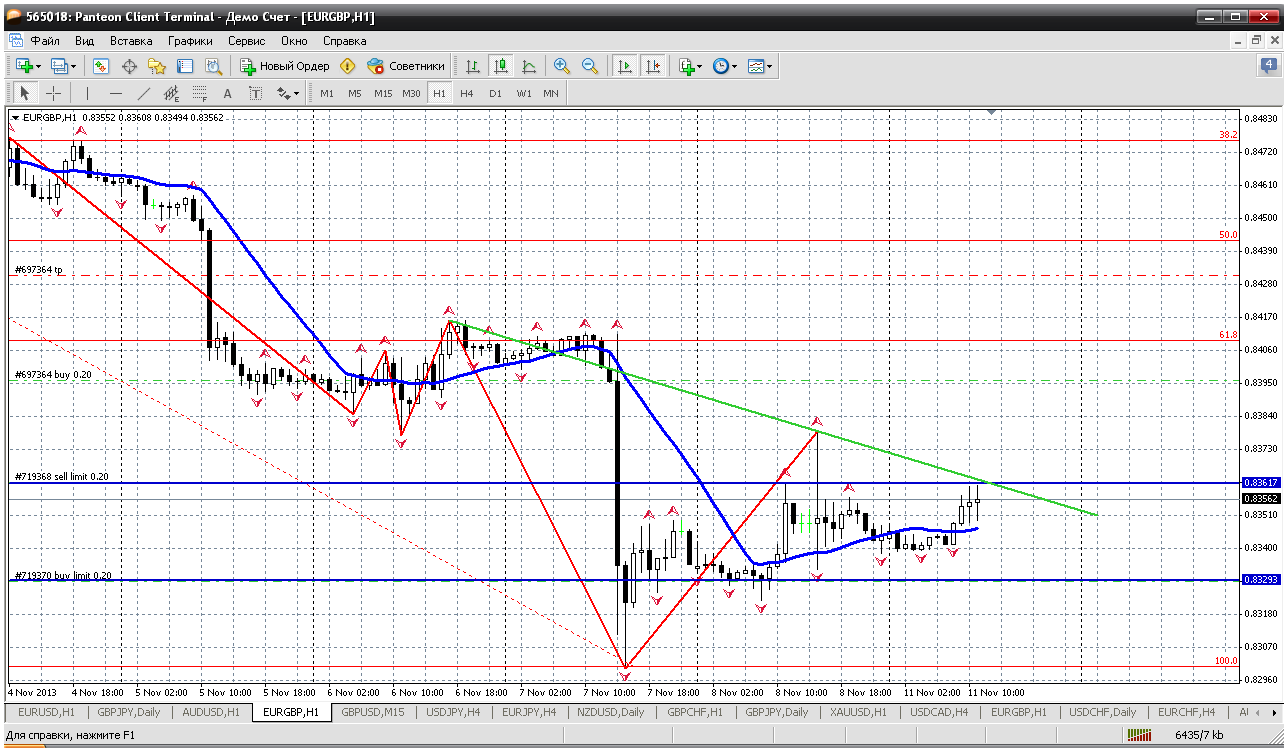This screenshot has width=1288, height=748.
Task: Switch to the NZDUSD,Daily chart tab
Action: 611,712
